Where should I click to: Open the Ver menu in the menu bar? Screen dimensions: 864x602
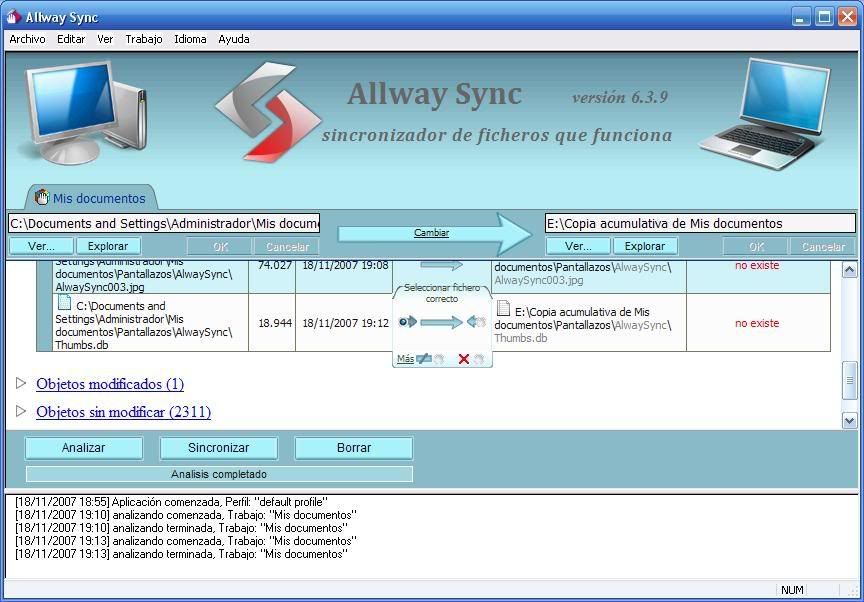pos(105,39)
